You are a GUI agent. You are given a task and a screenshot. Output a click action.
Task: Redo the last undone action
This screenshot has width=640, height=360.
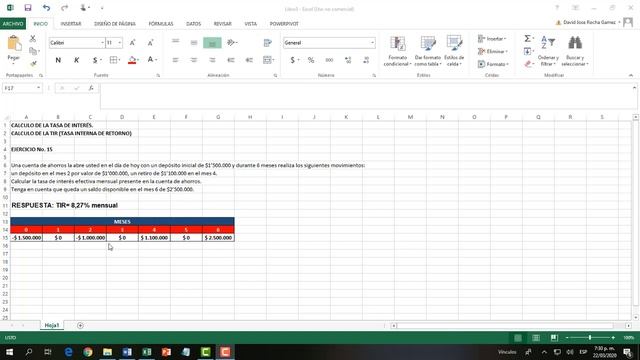coord(64,8)
